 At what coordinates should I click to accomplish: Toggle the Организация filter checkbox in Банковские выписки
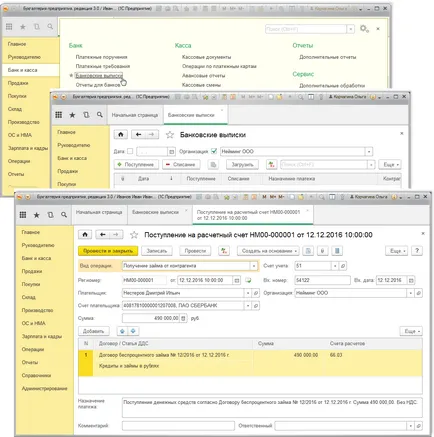[214, 151]
